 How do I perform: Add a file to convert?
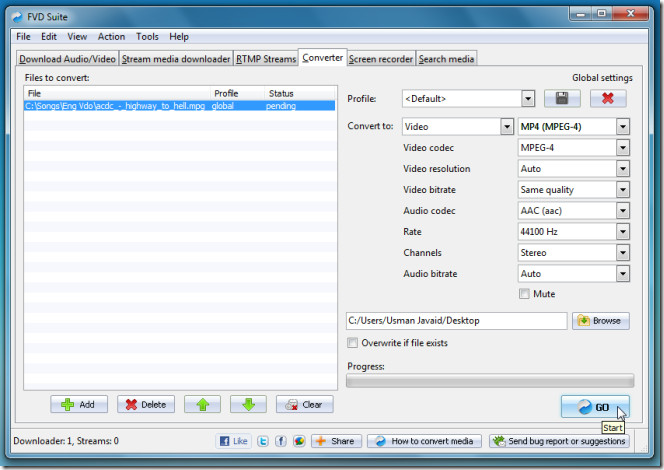(79, 404)
